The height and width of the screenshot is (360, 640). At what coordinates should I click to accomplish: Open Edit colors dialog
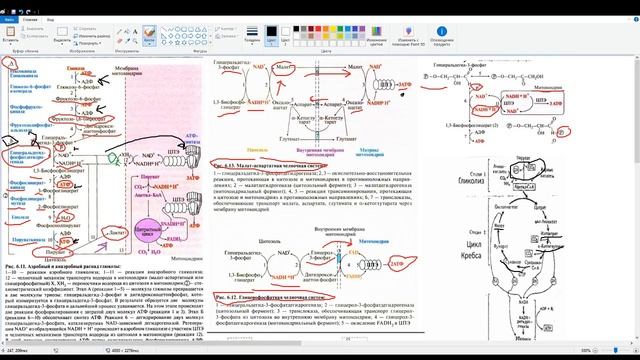pos(376,36)
